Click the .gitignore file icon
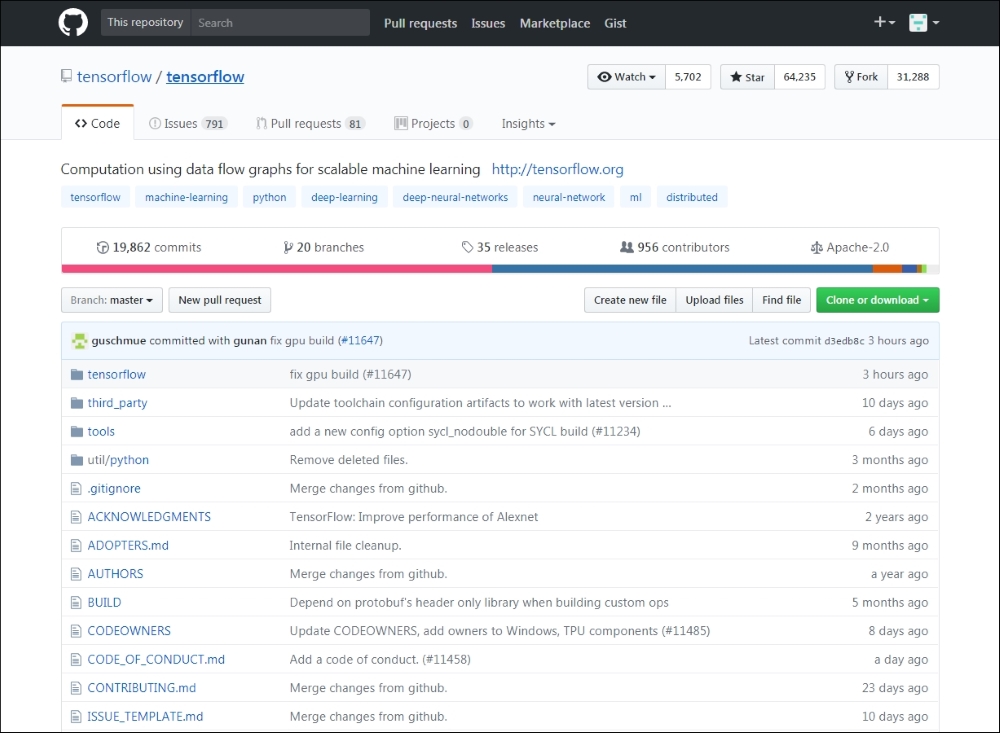This screenshot has width=1000, height=733. 76,489
